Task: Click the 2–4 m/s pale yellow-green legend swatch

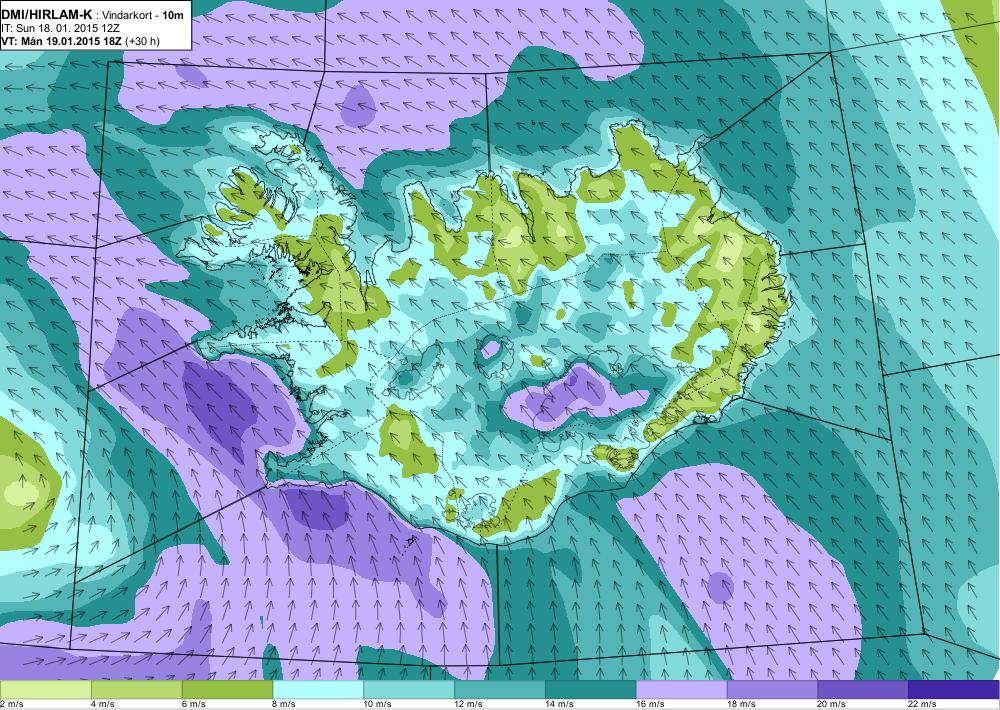Action: [x=45, y=690]
